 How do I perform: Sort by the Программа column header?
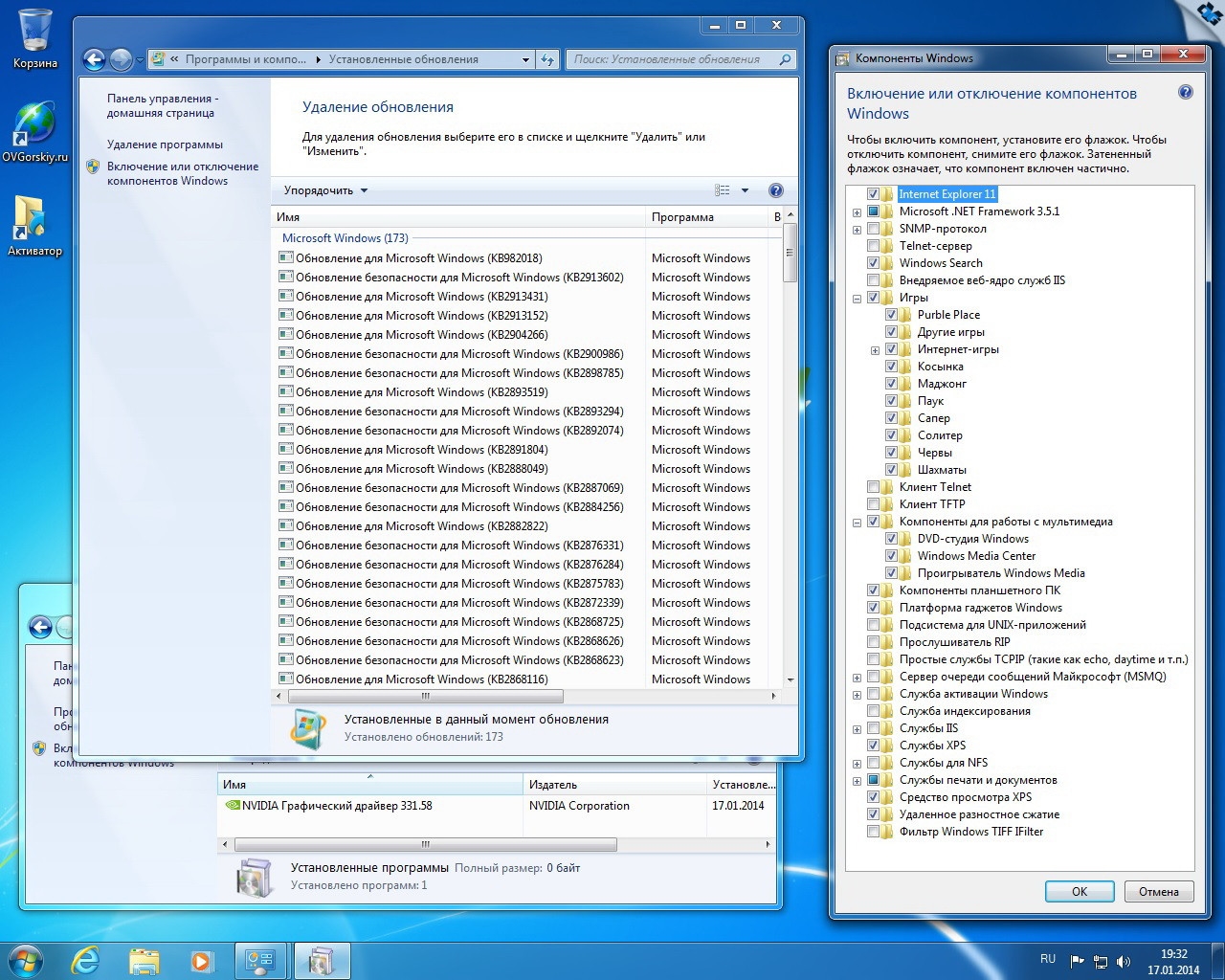706,217
